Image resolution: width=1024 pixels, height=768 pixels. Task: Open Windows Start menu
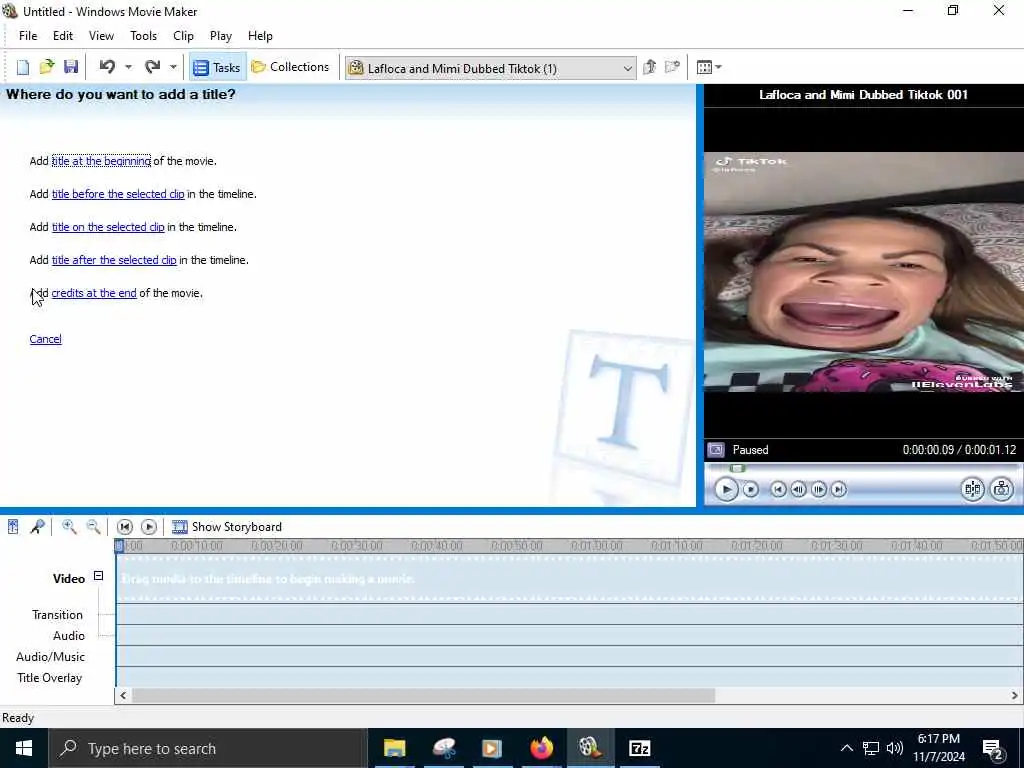pos(24,748)
